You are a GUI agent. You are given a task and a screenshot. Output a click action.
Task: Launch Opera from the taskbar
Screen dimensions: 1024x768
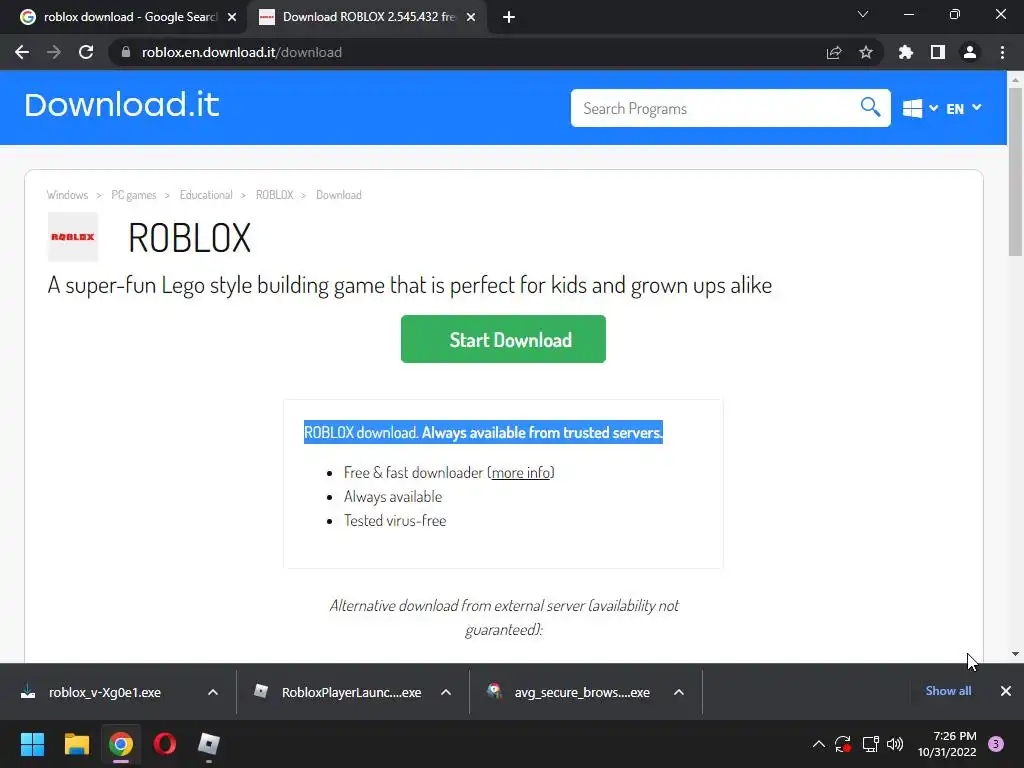165,744
